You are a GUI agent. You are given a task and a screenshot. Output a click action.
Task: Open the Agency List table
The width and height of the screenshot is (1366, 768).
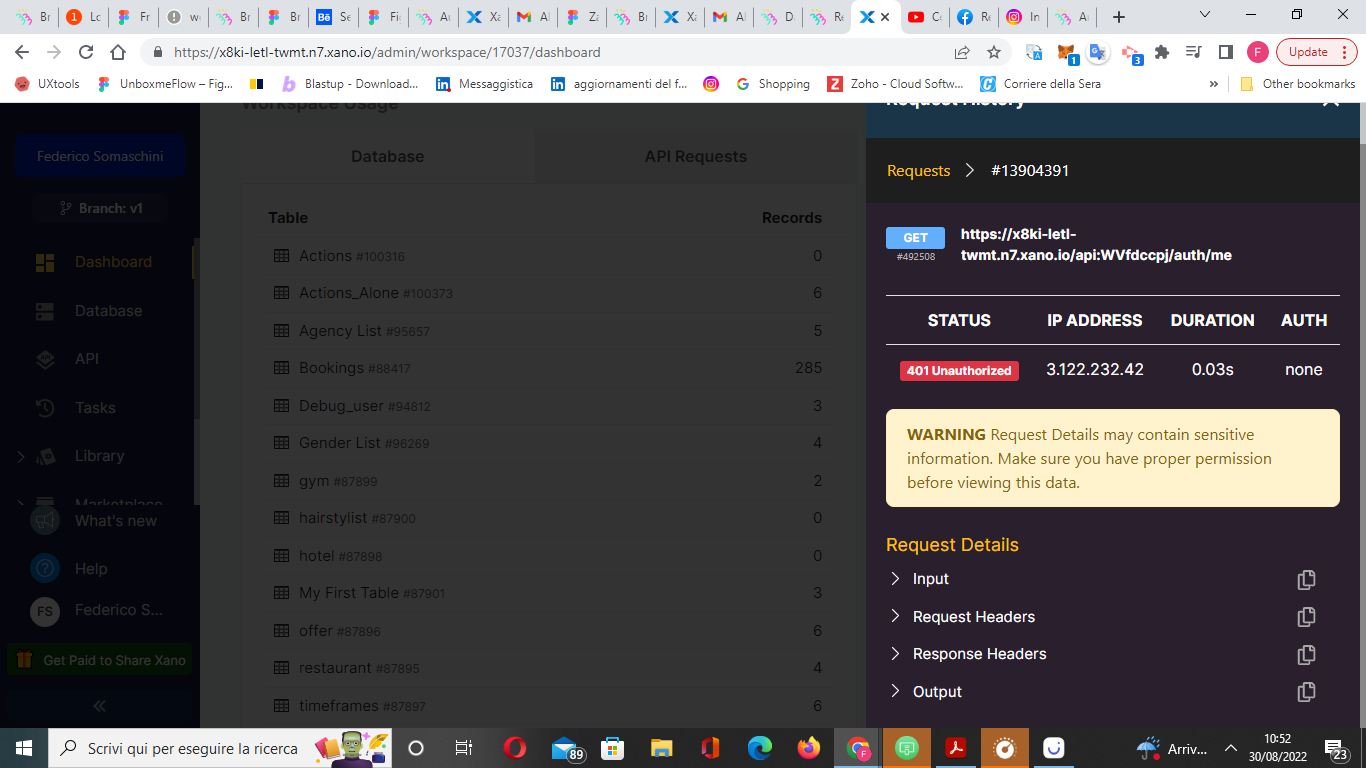[x=547, y=331]
